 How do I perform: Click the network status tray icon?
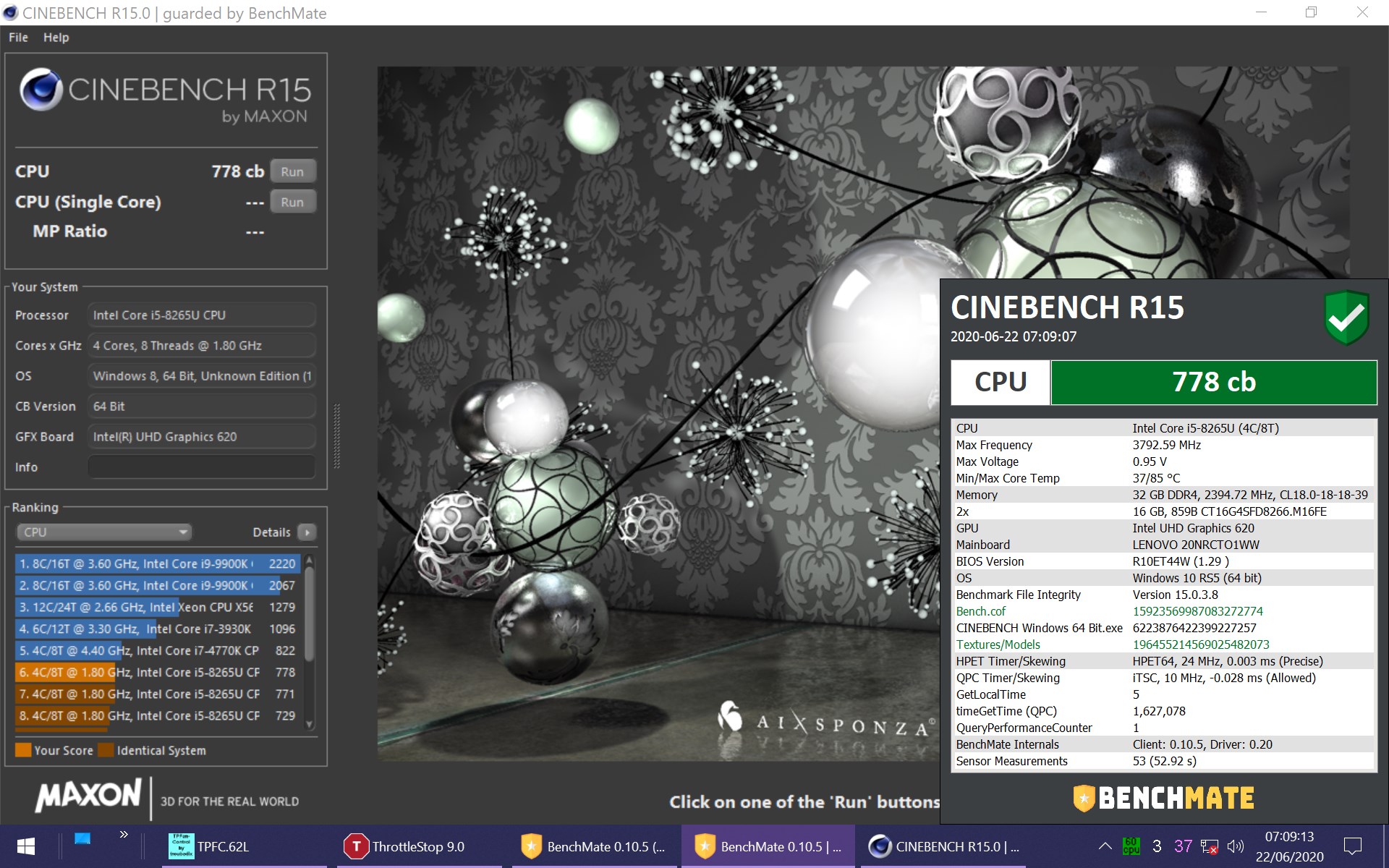tap(1209, 846)
